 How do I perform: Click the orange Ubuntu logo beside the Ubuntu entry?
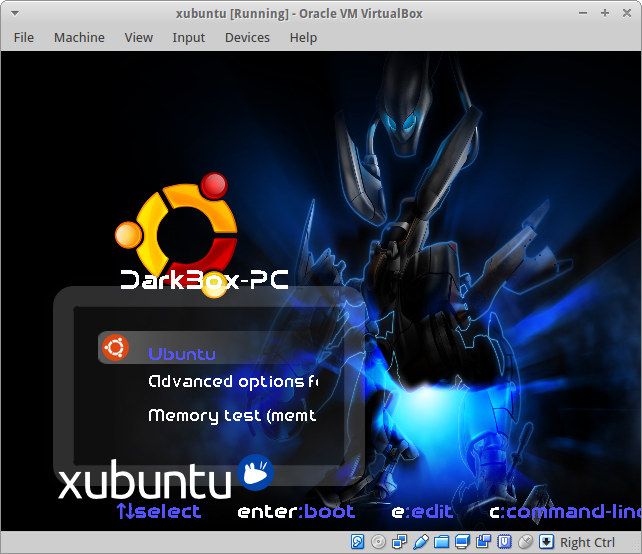(x=115, y=348)
